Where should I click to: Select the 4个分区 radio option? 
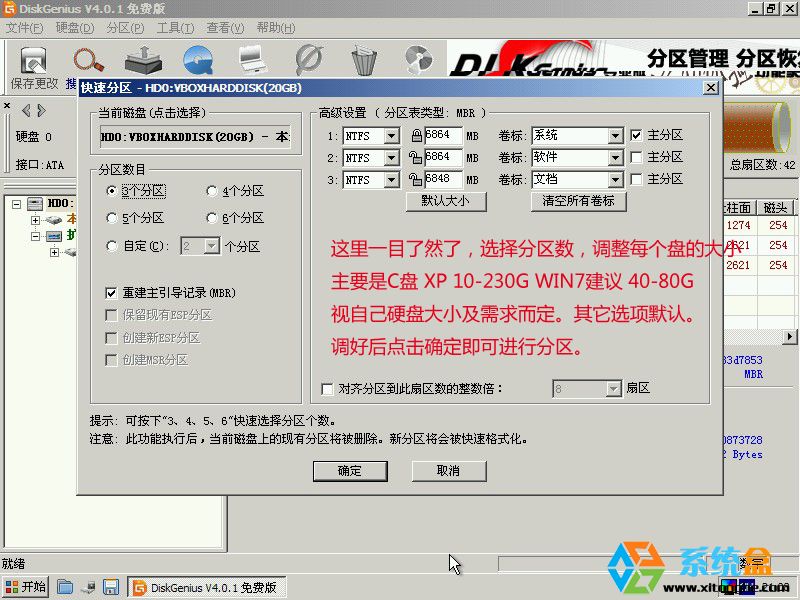point(211,191)
